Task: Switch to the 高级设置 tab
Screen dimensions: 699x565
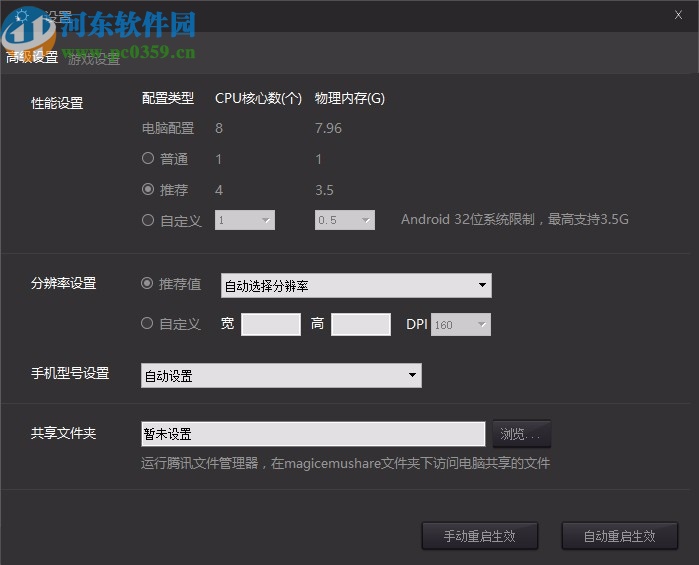Action: pyautogui.click(x=32, y=58)
